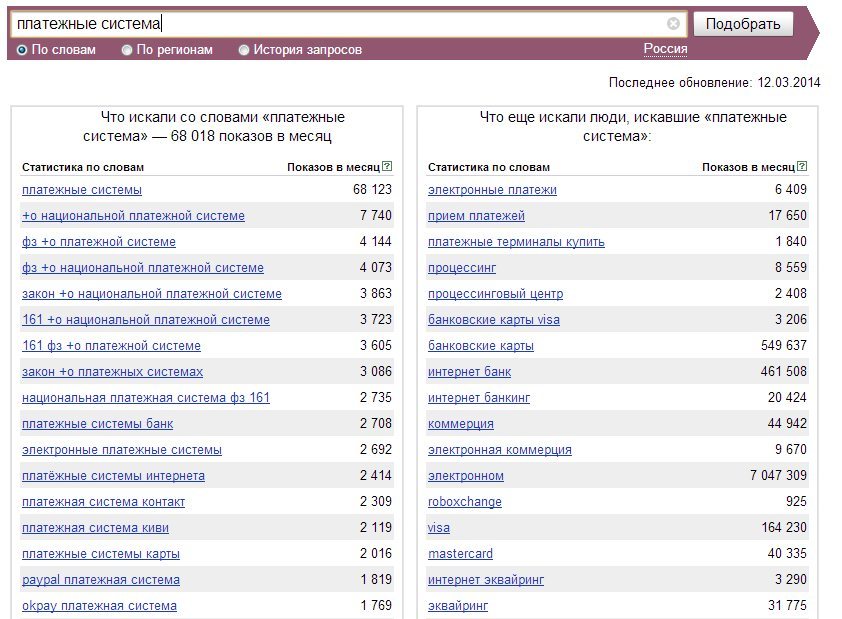
Task: Open the 'платежные системы' query link
Action: pyautogui.click(x=82, y=190)
